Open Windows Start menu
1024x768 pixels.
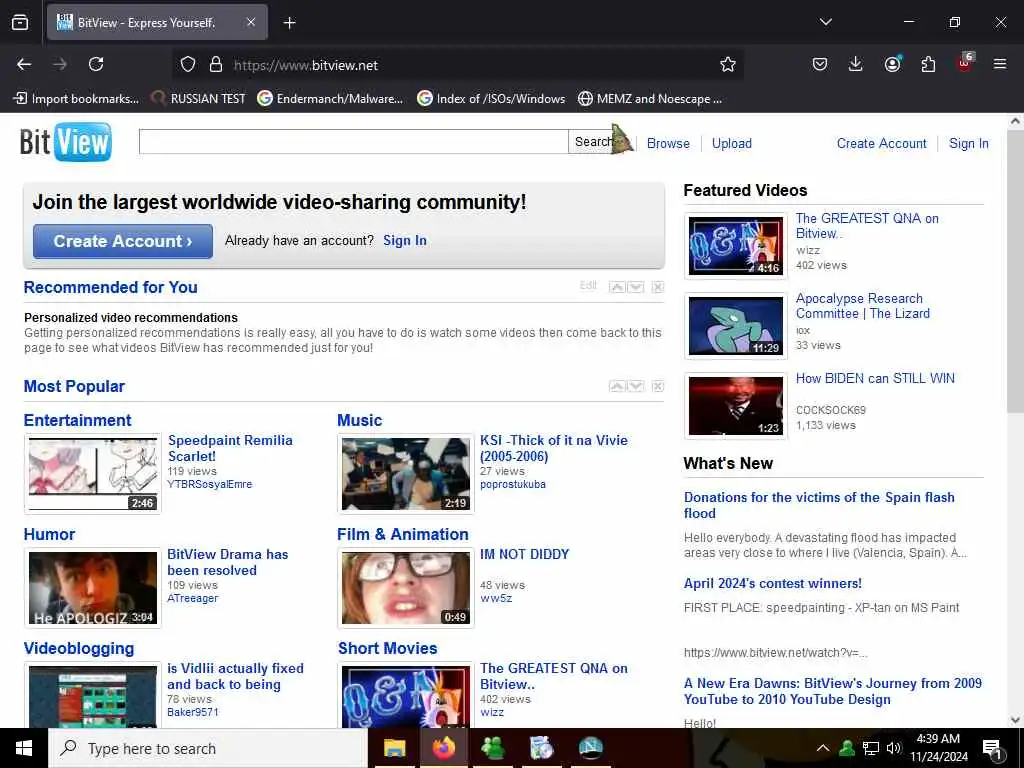(24, 748)
